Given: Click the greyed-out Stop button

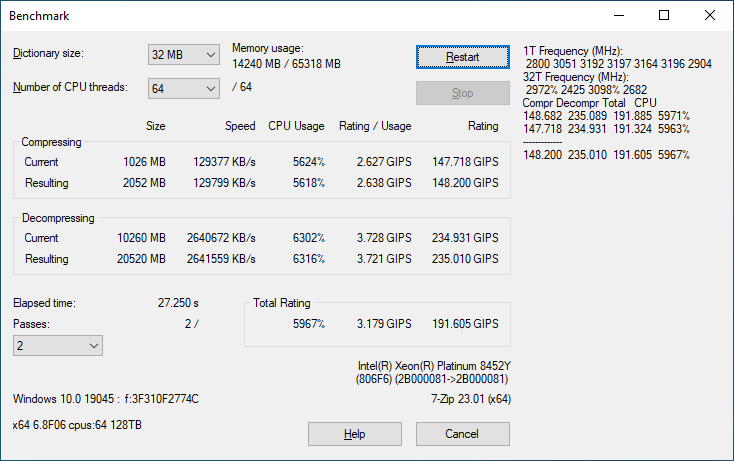Looking at the screenshot, I should point(462,93).
